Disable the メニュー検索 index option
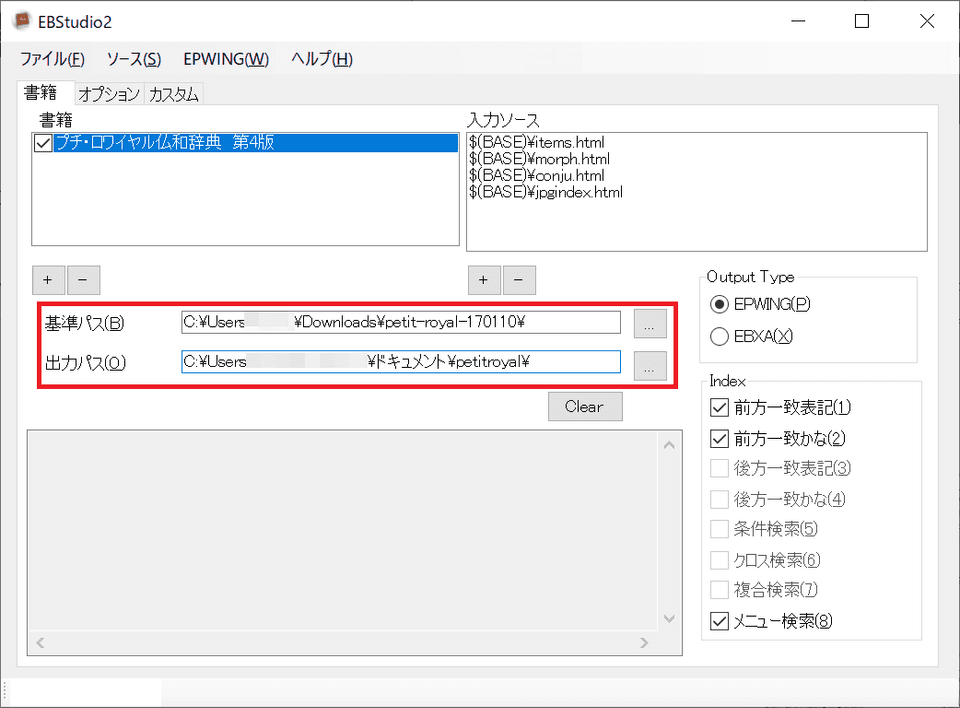960x708 pixels. [718, 620]
